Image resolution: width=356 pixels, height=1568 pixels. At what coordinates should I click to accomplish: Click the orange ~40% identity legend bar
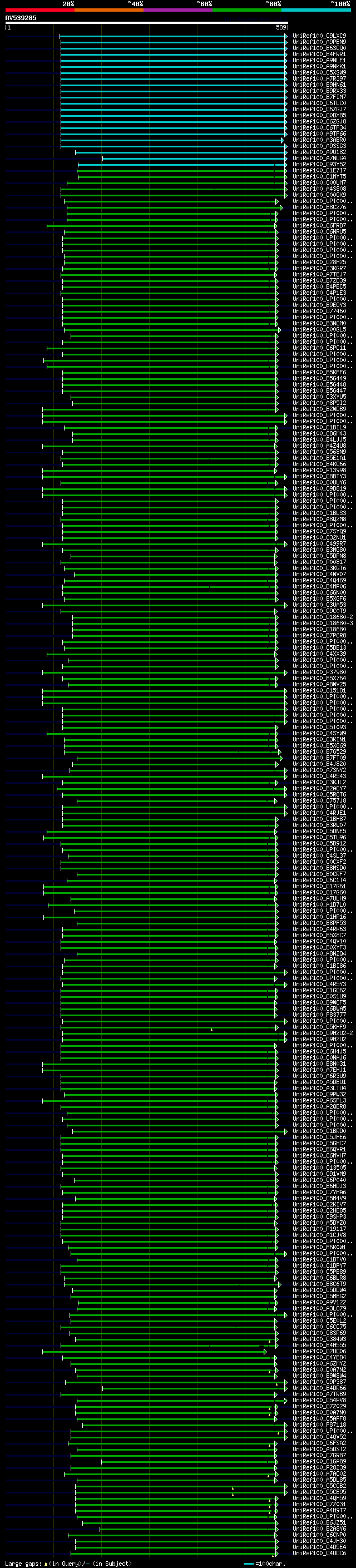[x=109, y=10]
